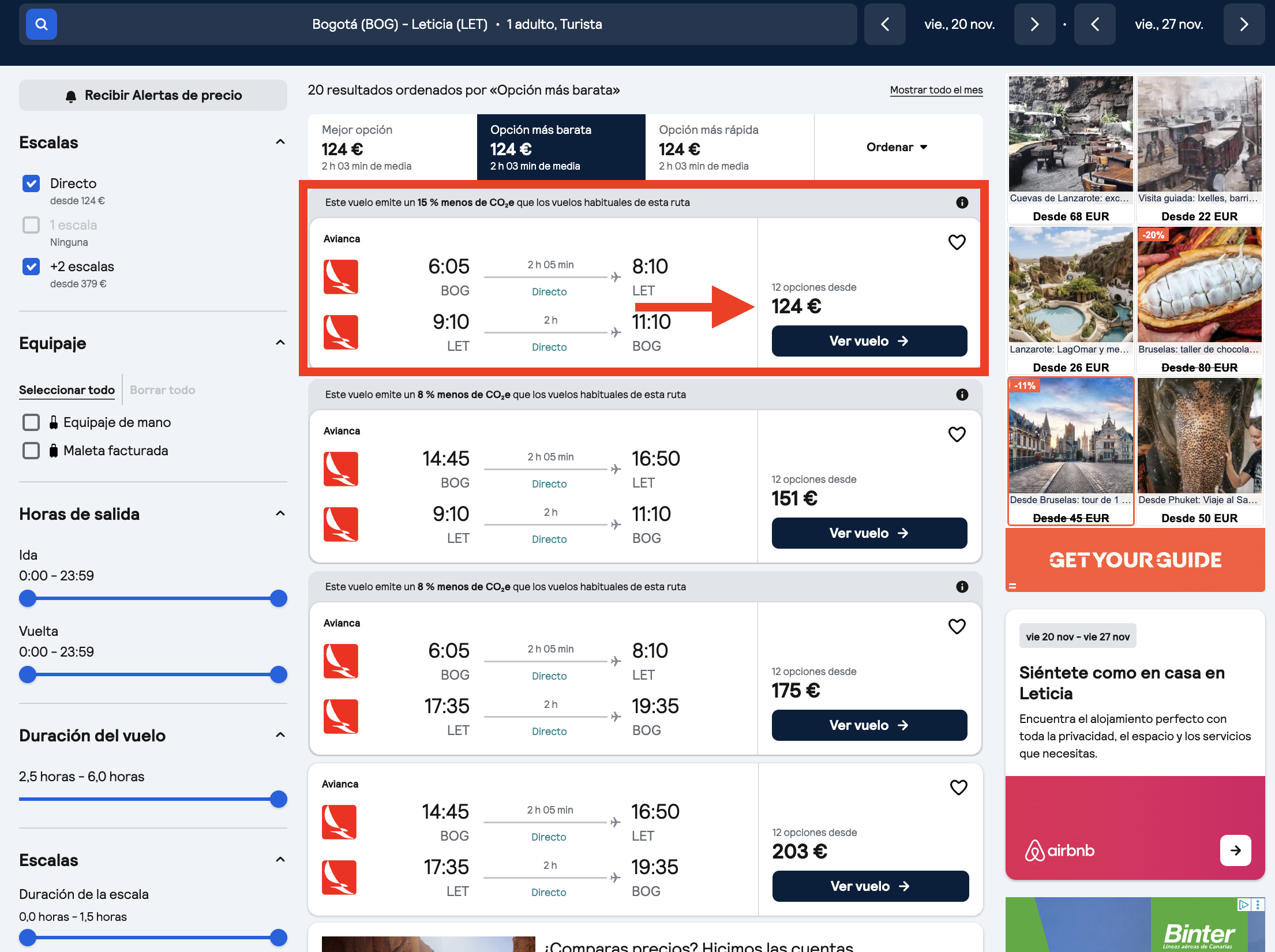The height and width of the screenshot is (952, 1275).
Task: Click Seleccionar todo in Equipaje
Action: [x=67, y=390]
